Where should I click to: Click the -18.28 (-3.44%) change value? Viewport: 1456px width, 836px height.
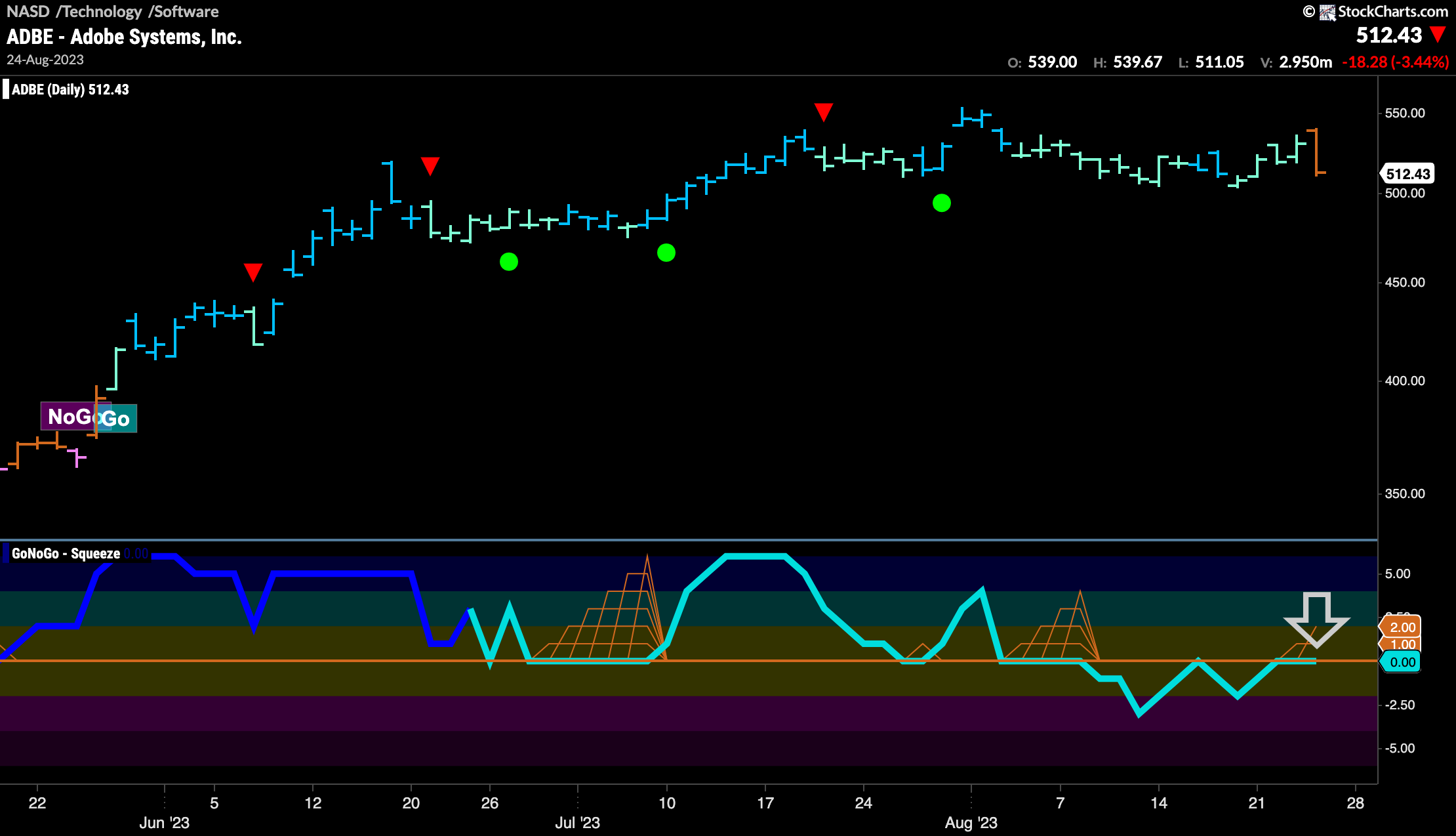pyautogui.click(x=1395, y=62)
